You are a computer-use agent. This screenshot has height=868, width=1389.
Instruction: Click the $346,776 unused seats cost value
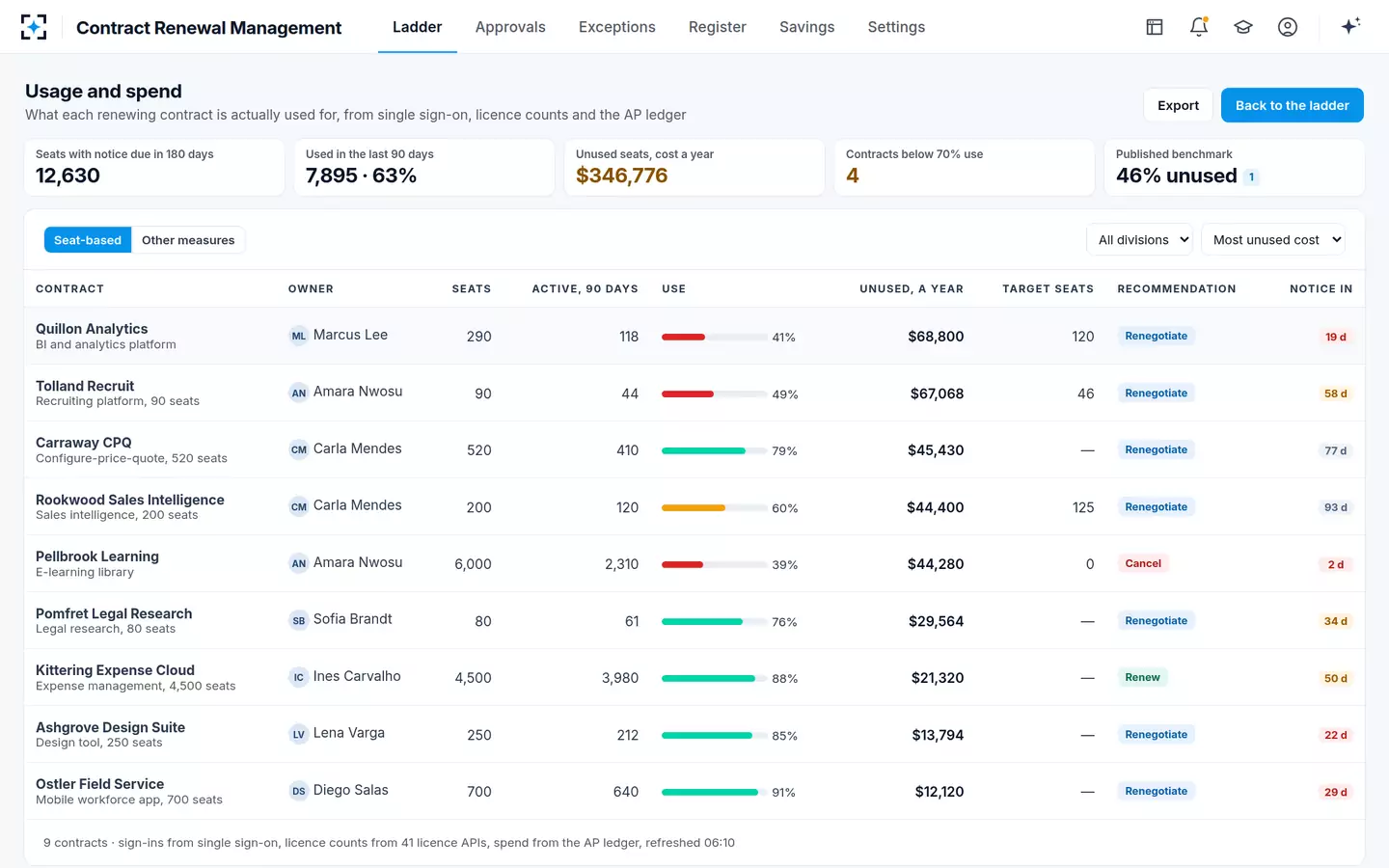(622, 176)
